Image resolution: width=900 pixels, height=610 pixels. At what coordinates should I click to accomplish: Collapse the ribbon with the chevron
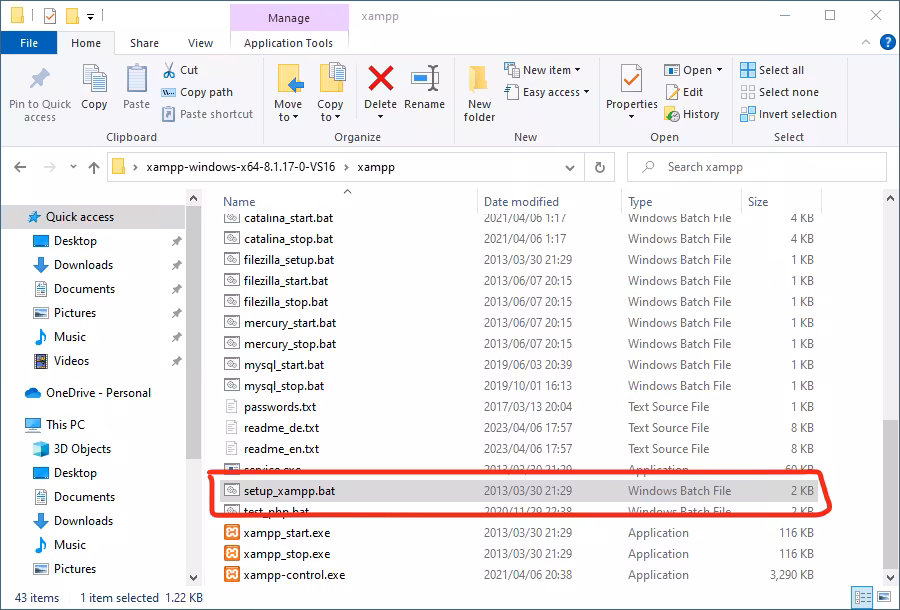pyautogui.click(x=866, y=42)
